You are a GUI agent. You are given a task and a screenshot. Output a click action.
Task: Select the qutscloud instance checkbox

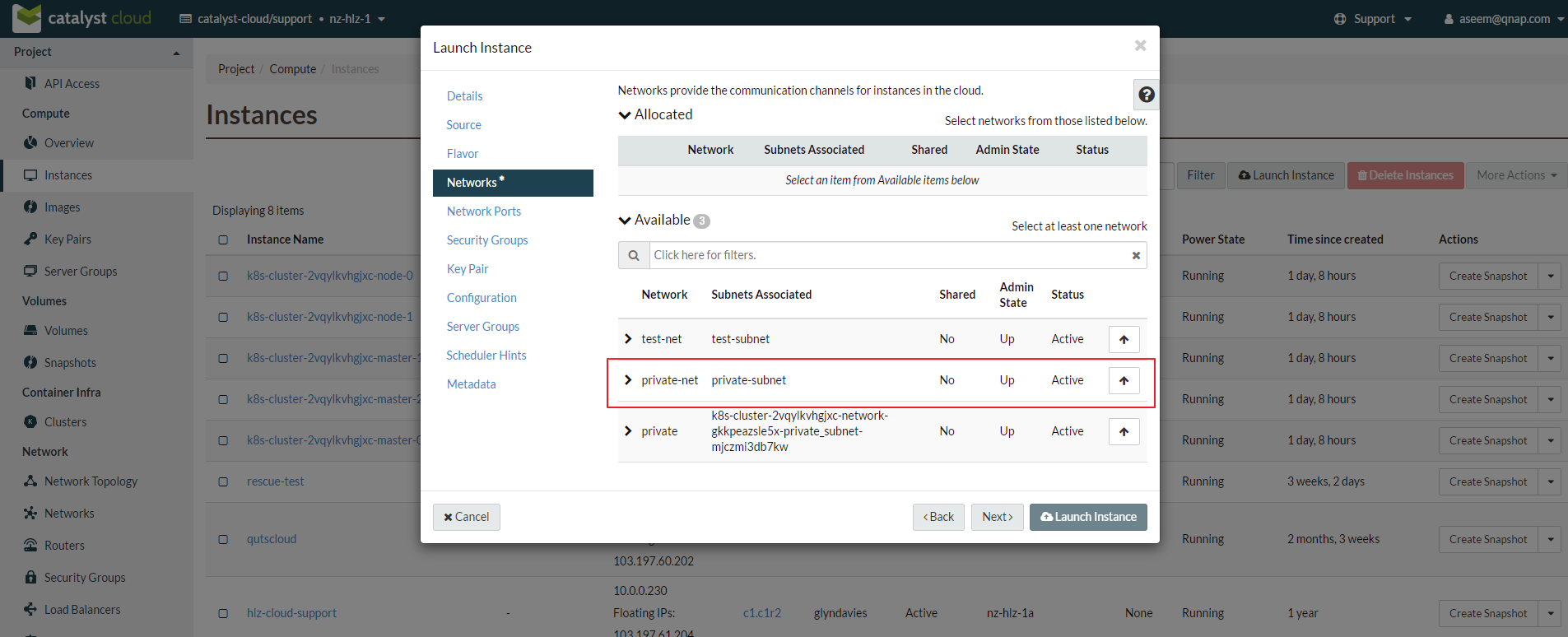[x=223, y=539]
